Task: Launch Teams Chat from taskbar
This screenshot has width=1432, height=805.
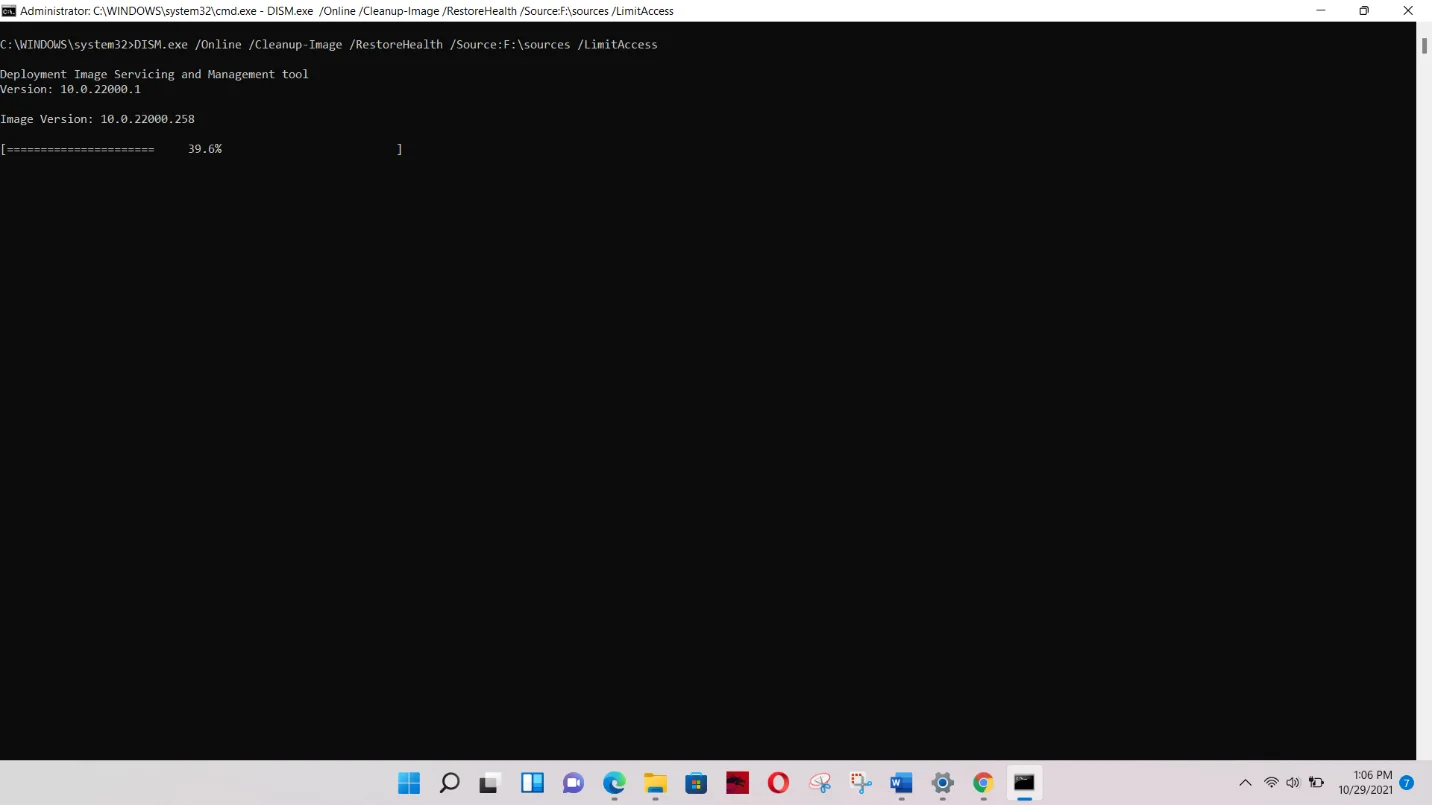Action: coord(573,783)
